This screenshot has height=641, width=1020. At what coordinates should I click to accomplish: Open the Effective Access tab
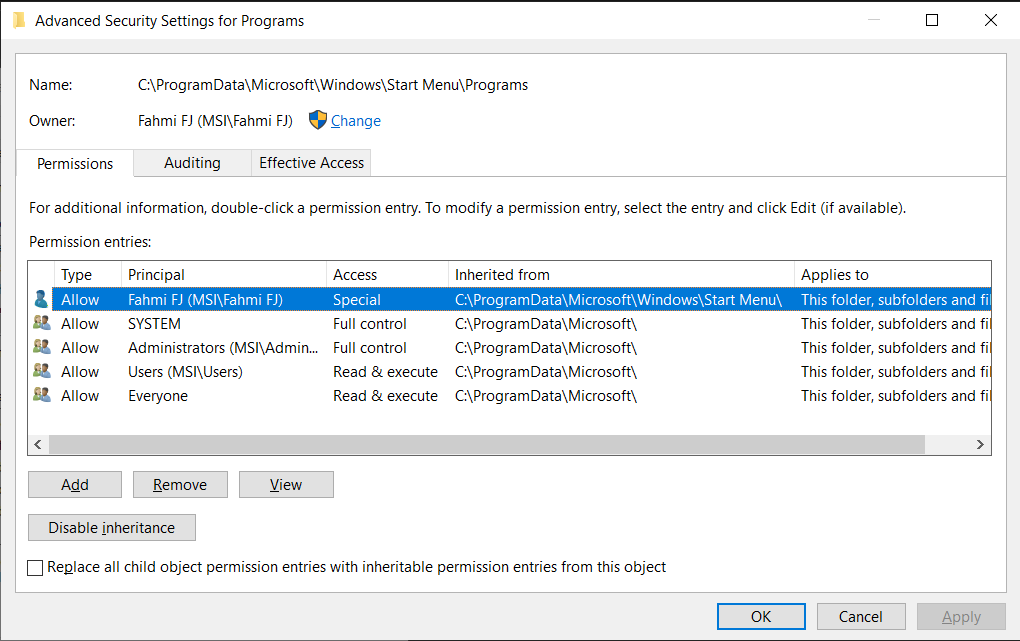tap(311, 163)
